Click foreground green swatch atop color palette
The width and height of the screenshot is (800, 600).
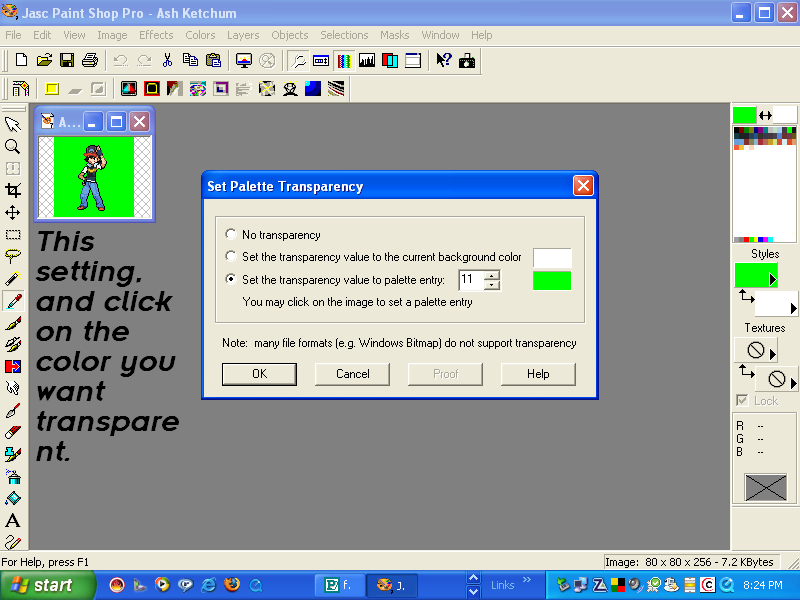coord(744,115)
